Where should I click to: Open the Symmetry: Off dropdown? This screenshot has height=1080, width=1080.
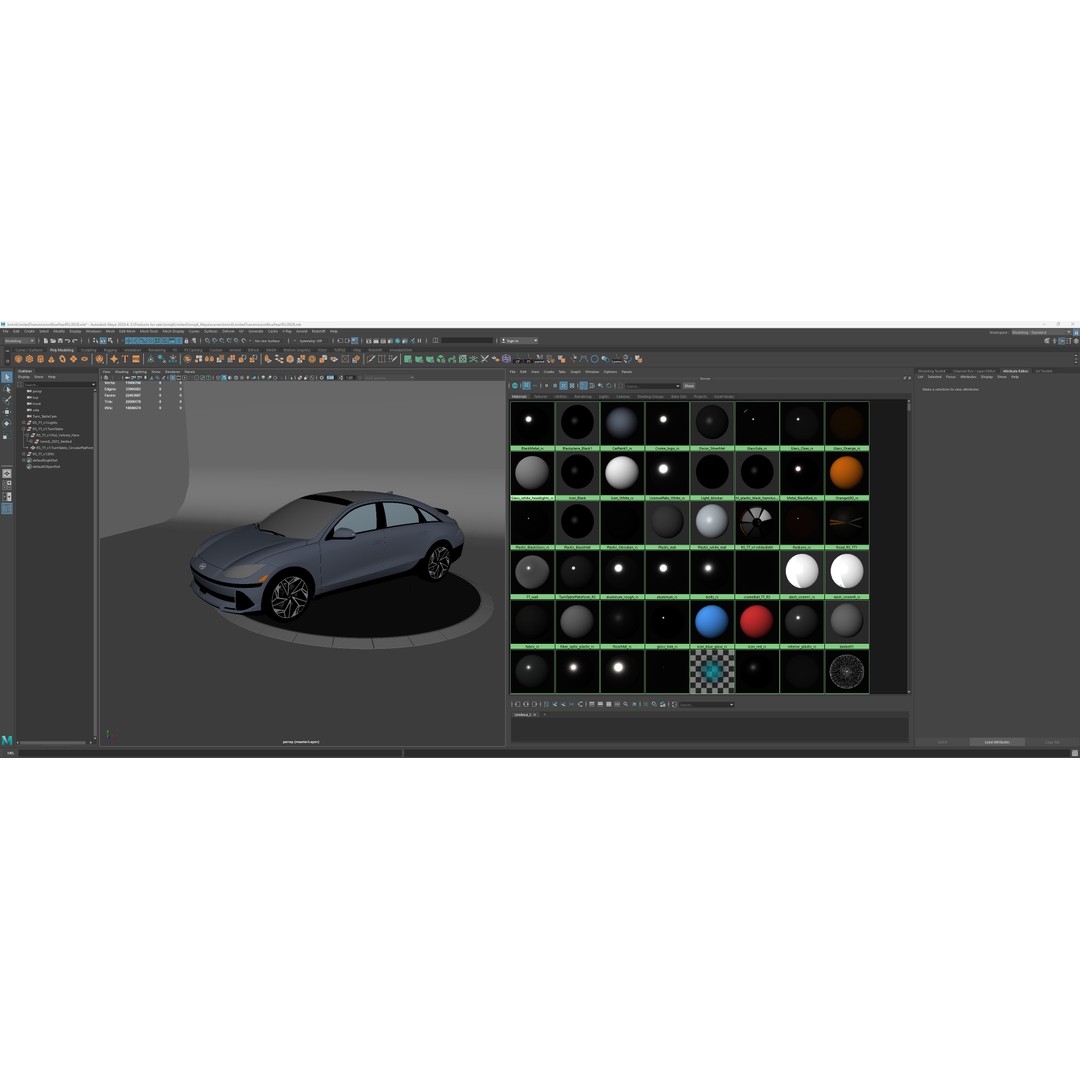311,340
